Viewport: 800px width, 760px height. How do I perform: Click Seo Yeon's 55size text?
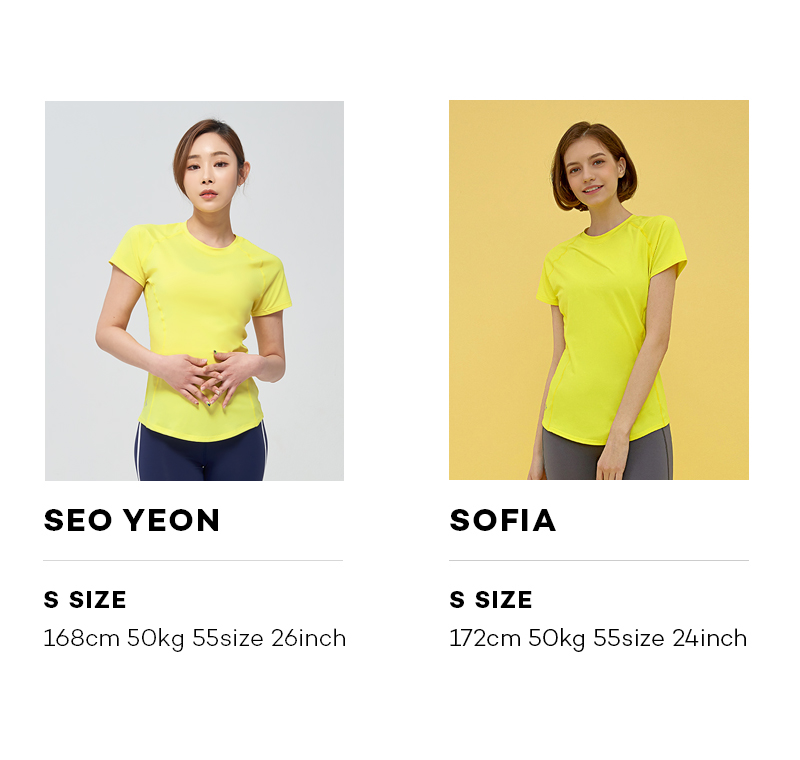[228, 639]
